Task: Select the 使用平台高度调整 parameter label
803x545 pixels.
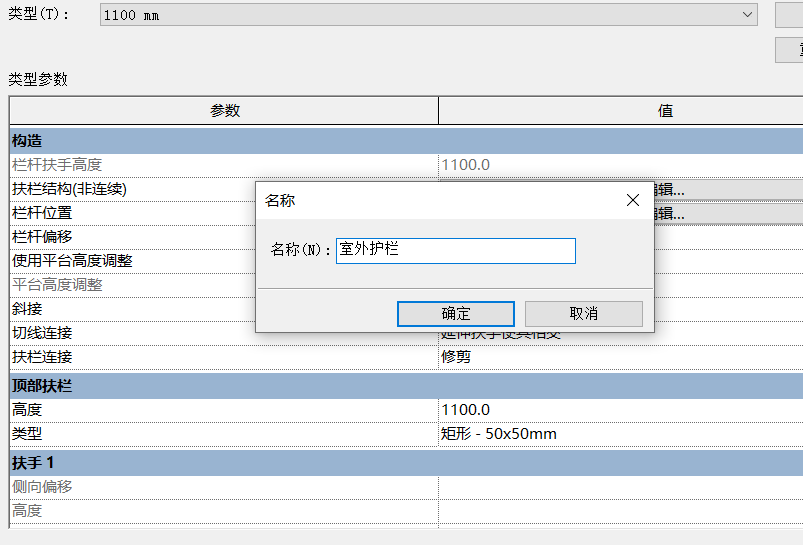Action: coord(72,261)
